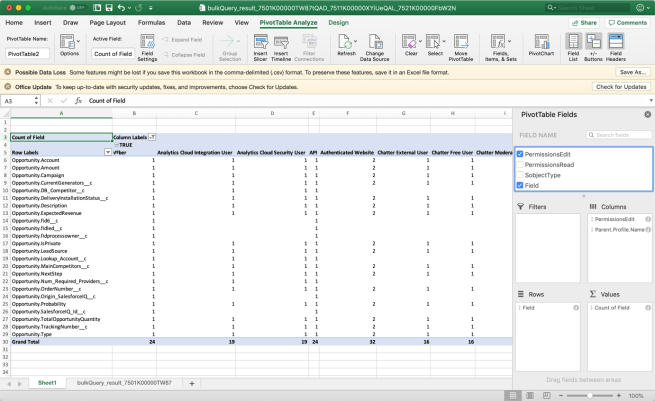This screenshot has height=401, width=655.
Task: Click the Save As... button
Action: point(632,72)
